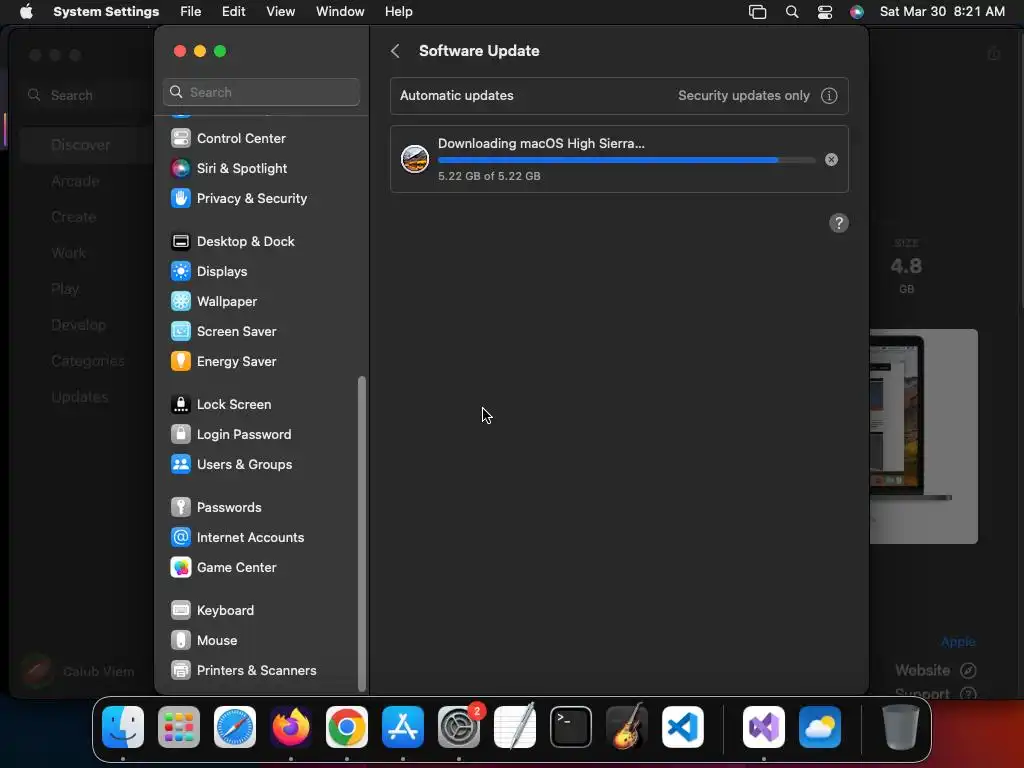Viewport: 1024px width, 768px height.
Task: Launch Siri from the menu bar
Action: pos(857,12)
